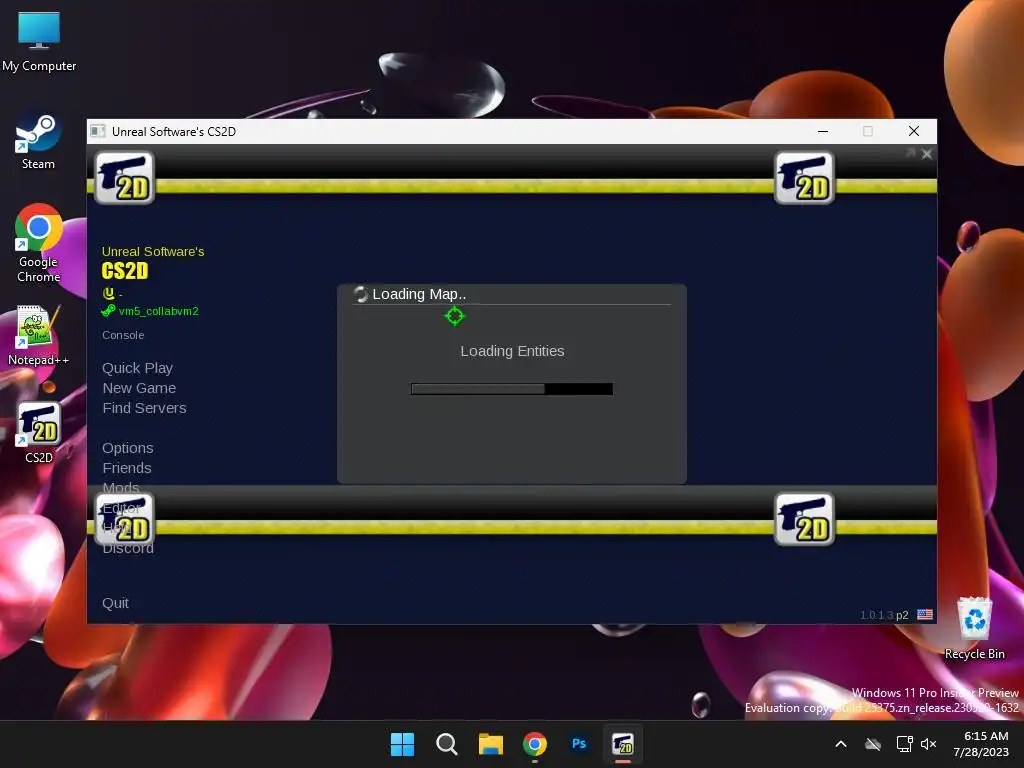Open clock and date in taskbar
Image resolution: width=1024 pixels, height=768 pixels.
(981, 744)
